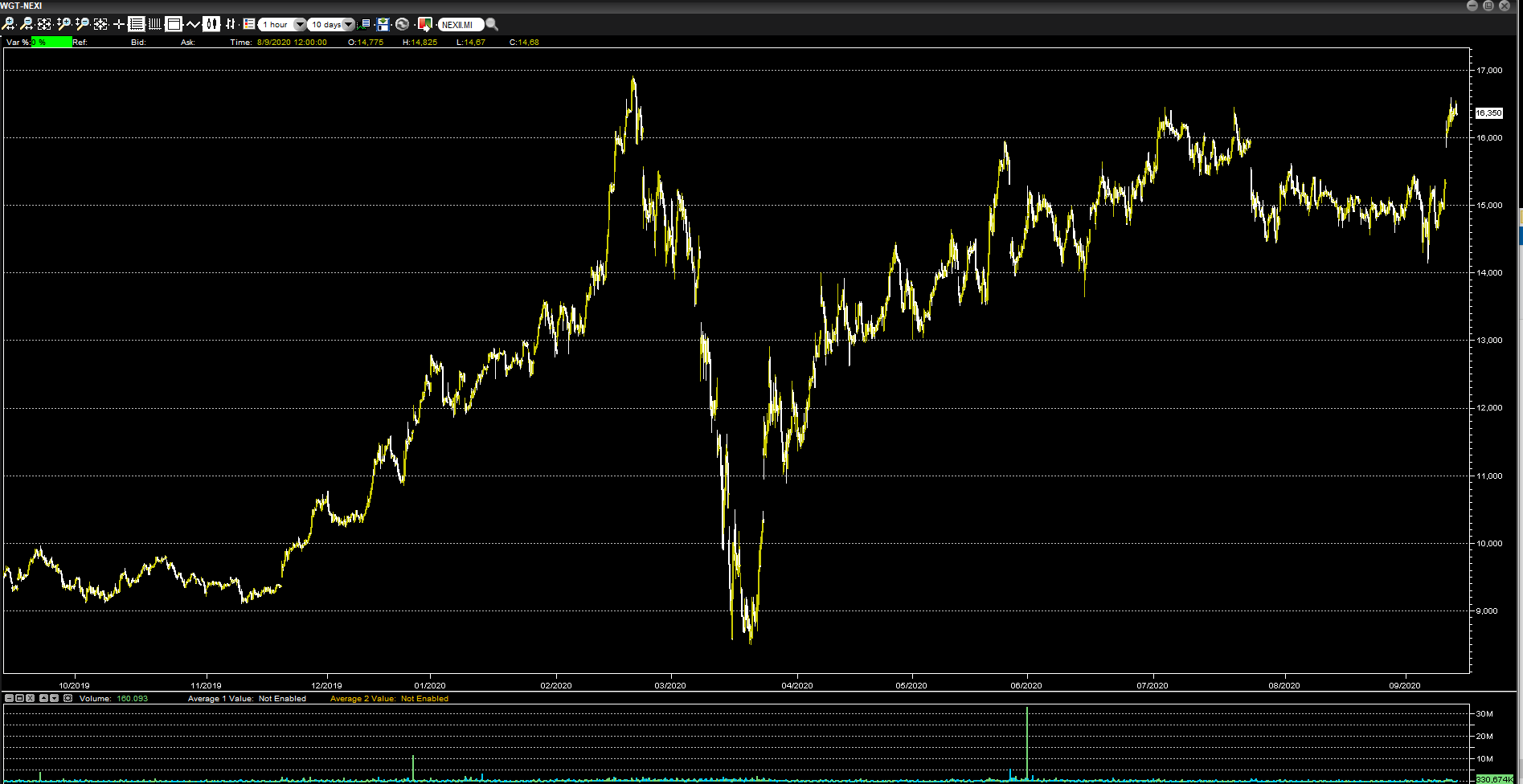
Task: Click the vertical zoom in magnifier icon
Action: (63, 24)
